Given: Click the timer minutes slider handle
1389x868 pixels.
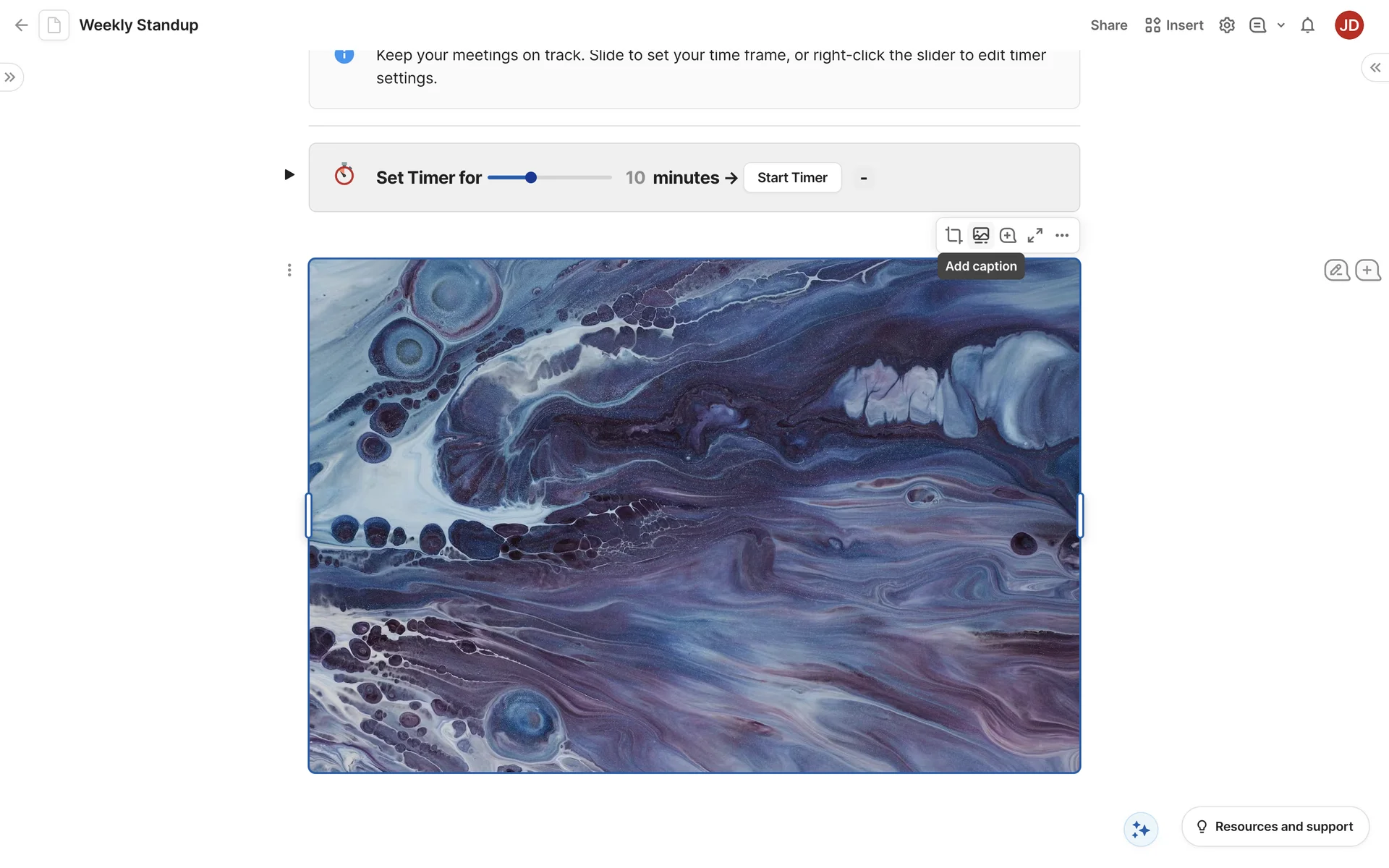Looking at the screenshot, I should pos(531,177).
